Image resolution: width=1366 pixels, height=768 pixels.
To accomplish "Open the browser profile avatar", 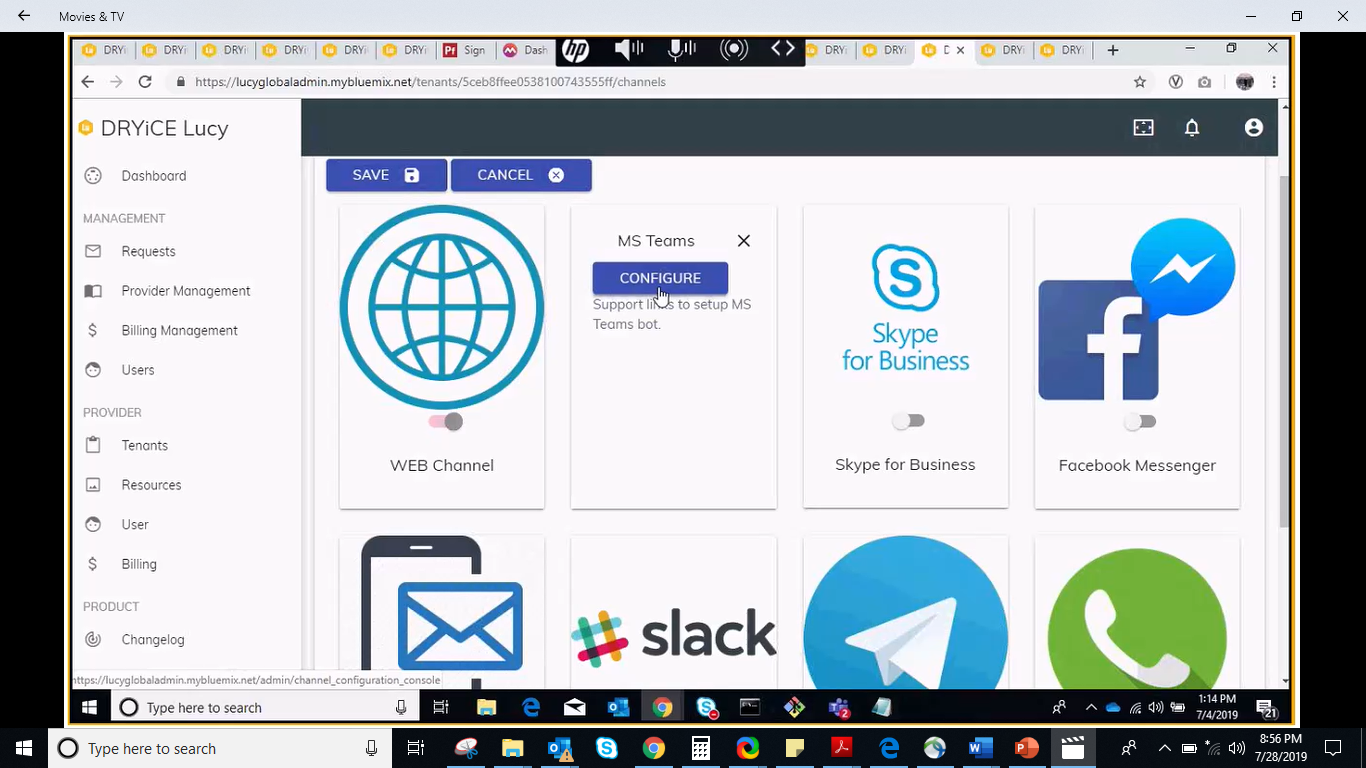I will (x=1245, y=82).
